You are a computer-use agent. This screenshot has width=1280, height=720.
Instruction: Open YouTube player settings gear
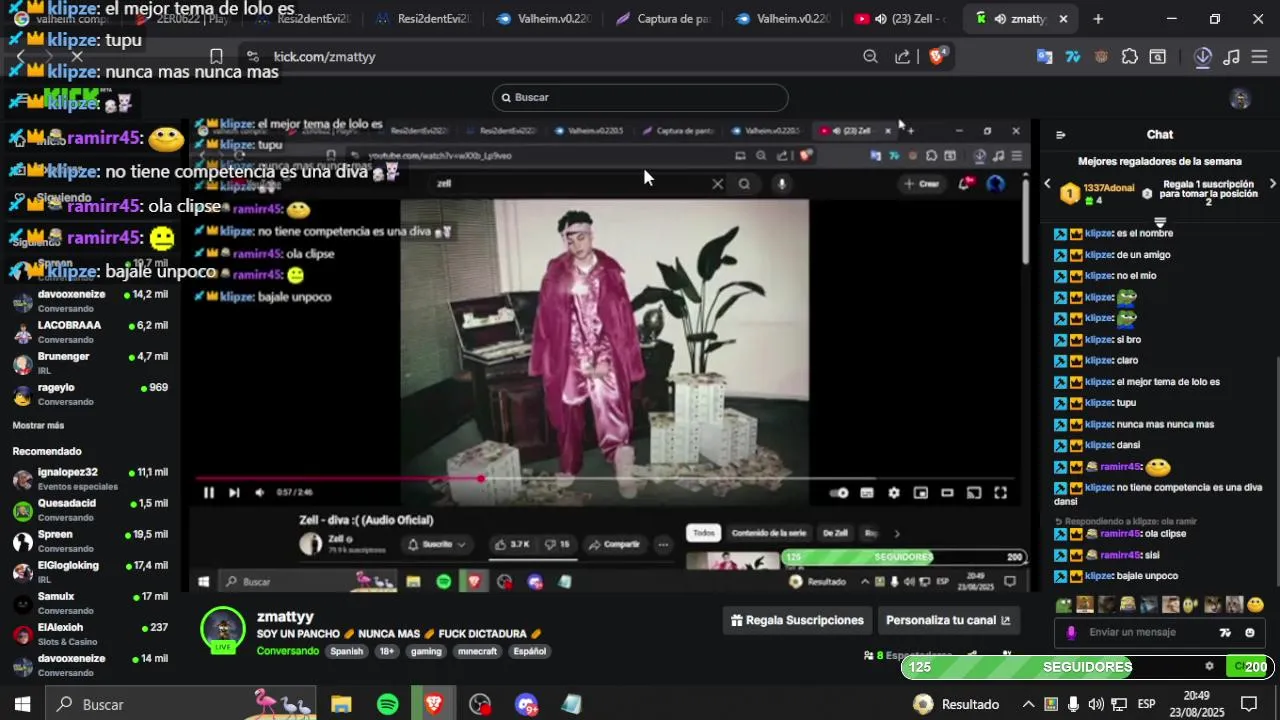click(x=894, y=492)
